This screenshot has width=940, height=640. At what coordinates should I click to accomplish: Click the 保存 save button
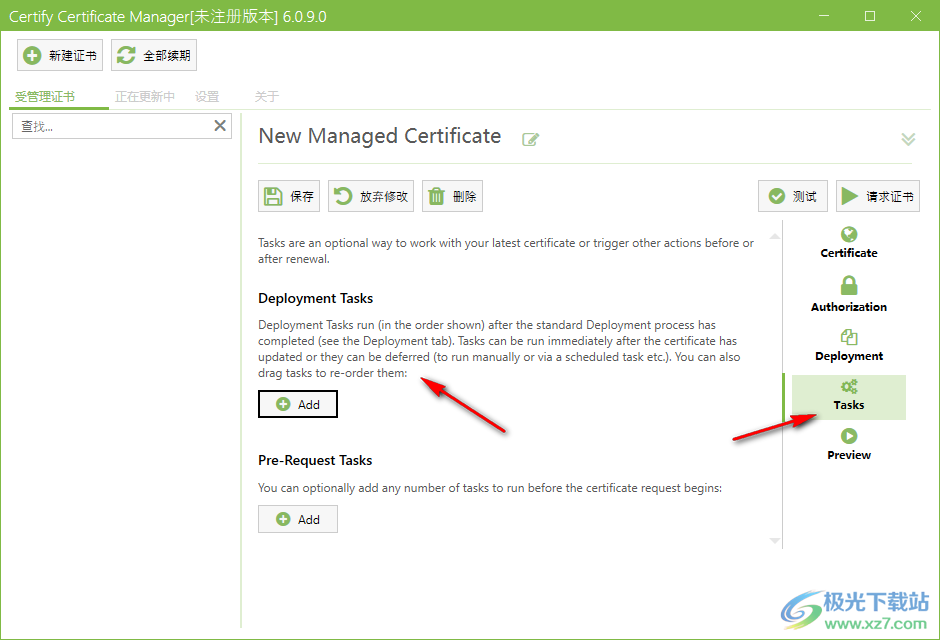289,196
